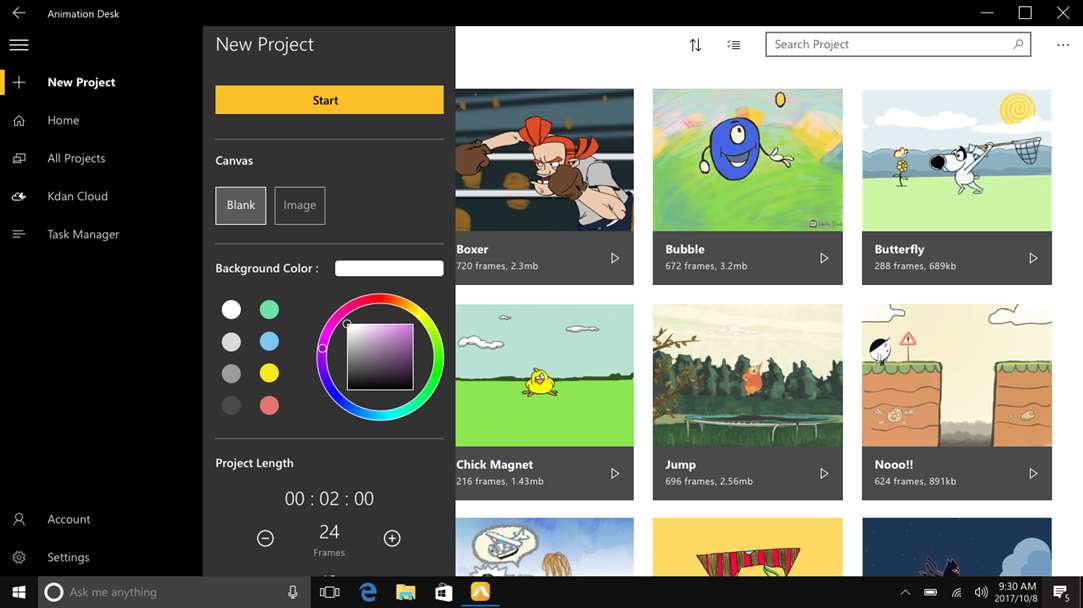Click the back arrow icon
The height and width of the screenshot is (608, 1083).
(x=18, y=14)
